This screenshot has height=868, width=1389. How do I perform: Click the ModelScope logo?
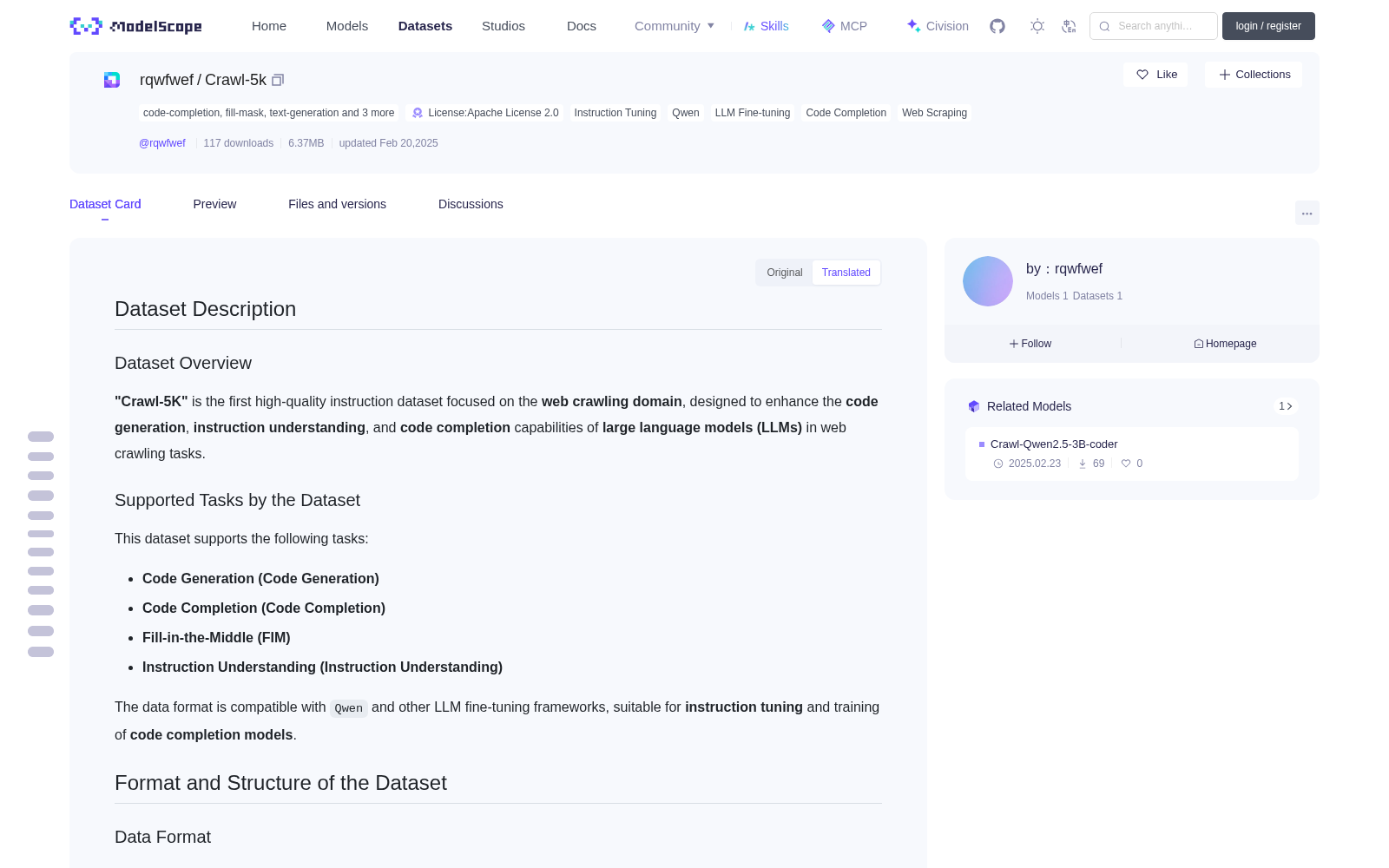coord(136,26)
